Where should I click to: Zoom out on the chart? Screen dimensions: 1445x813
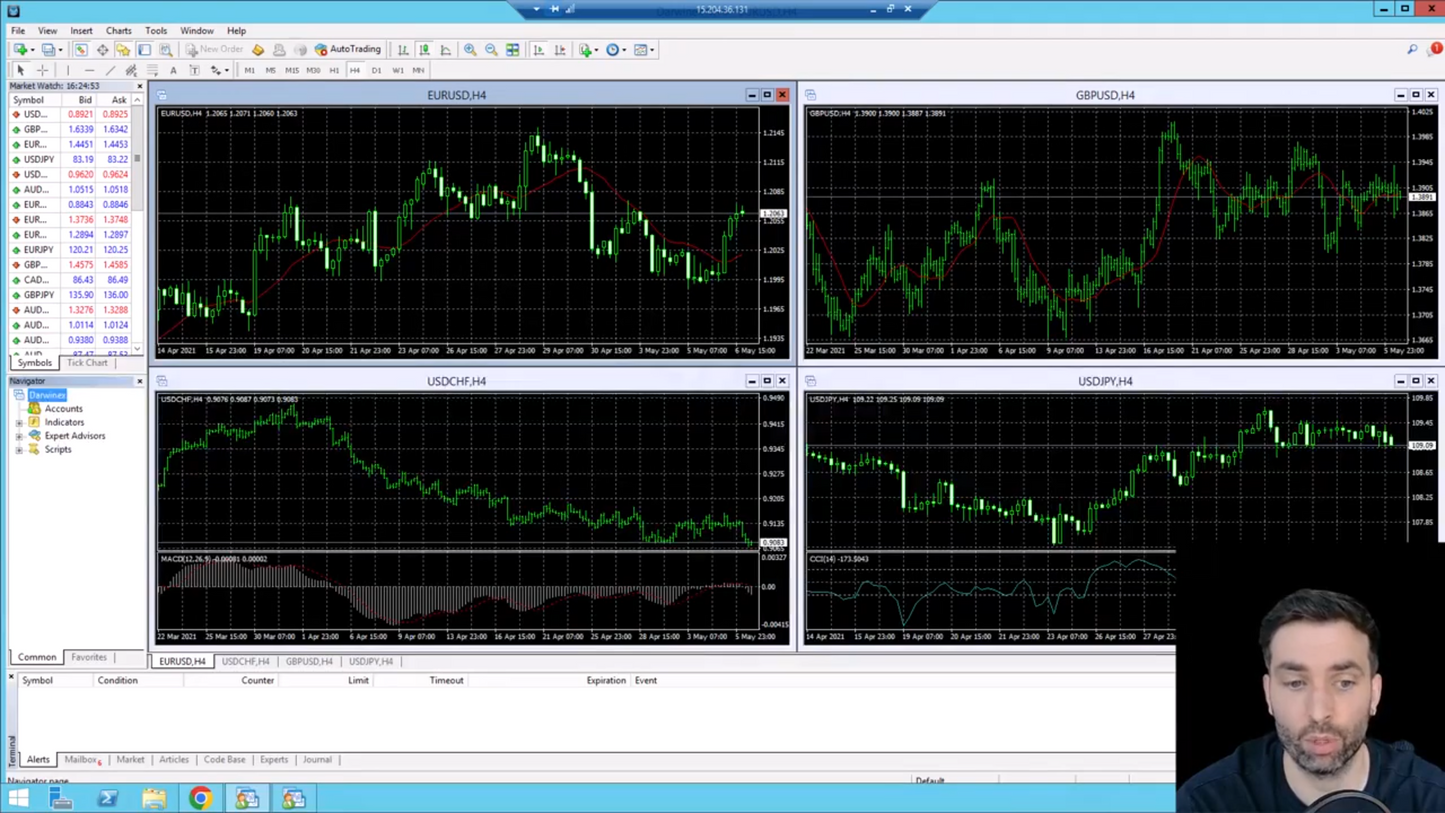coord(491,49)
